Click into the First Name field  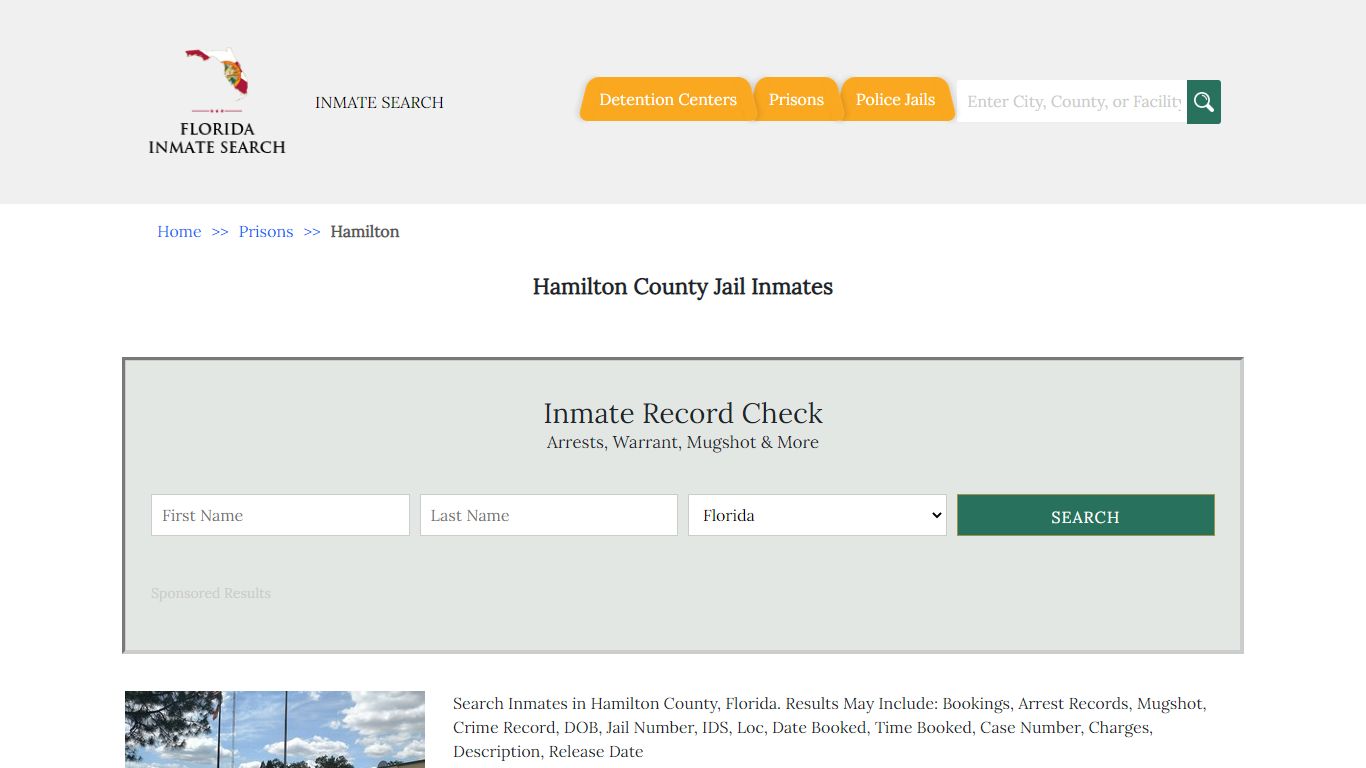pos(280,515)
